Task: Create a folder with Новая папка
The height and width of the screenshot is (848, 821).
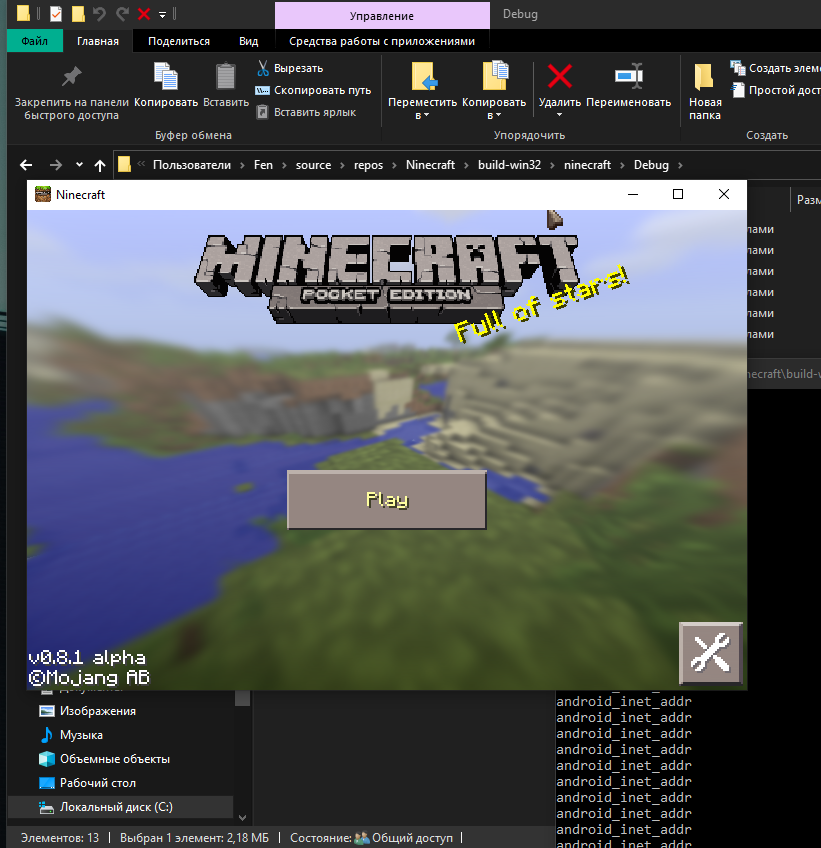Action: 705,91
